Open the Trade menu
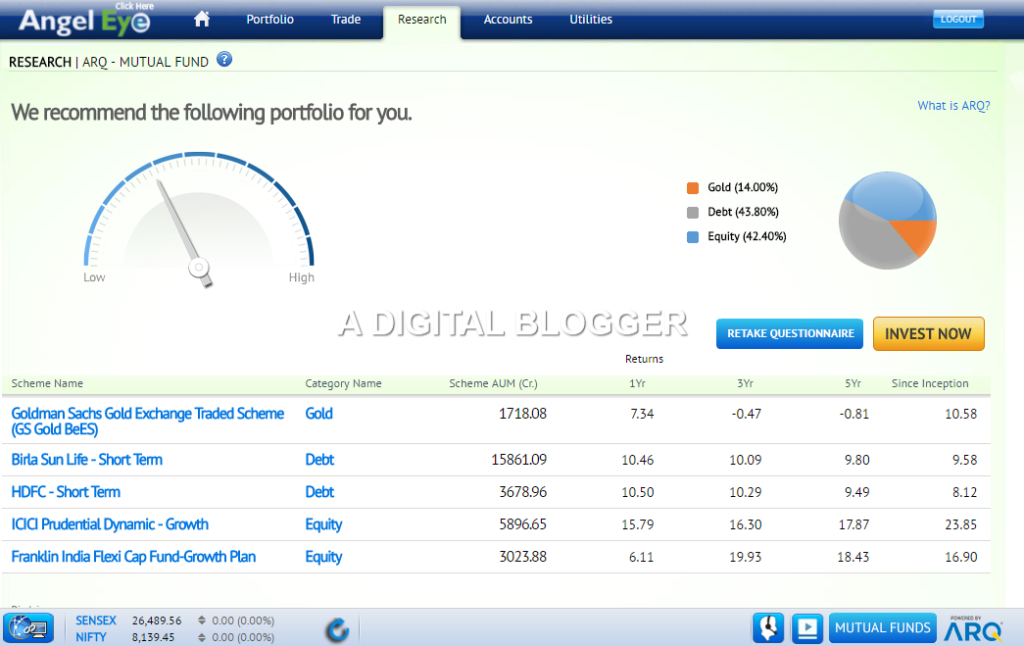Viewport: 1024px width, 646px height. [x=345, y=19]
